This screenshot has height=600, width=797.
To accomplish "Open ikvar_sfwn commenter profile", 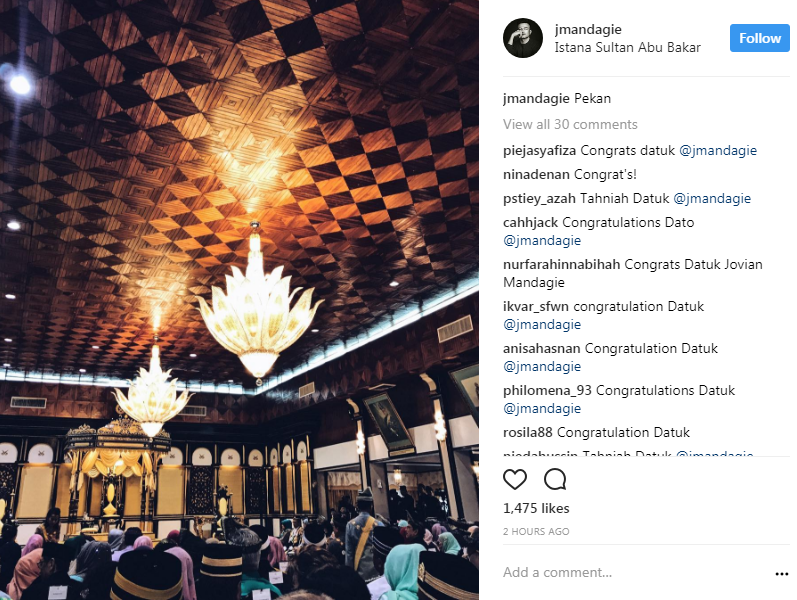I will pyautogui.click(x=536, y=307).
